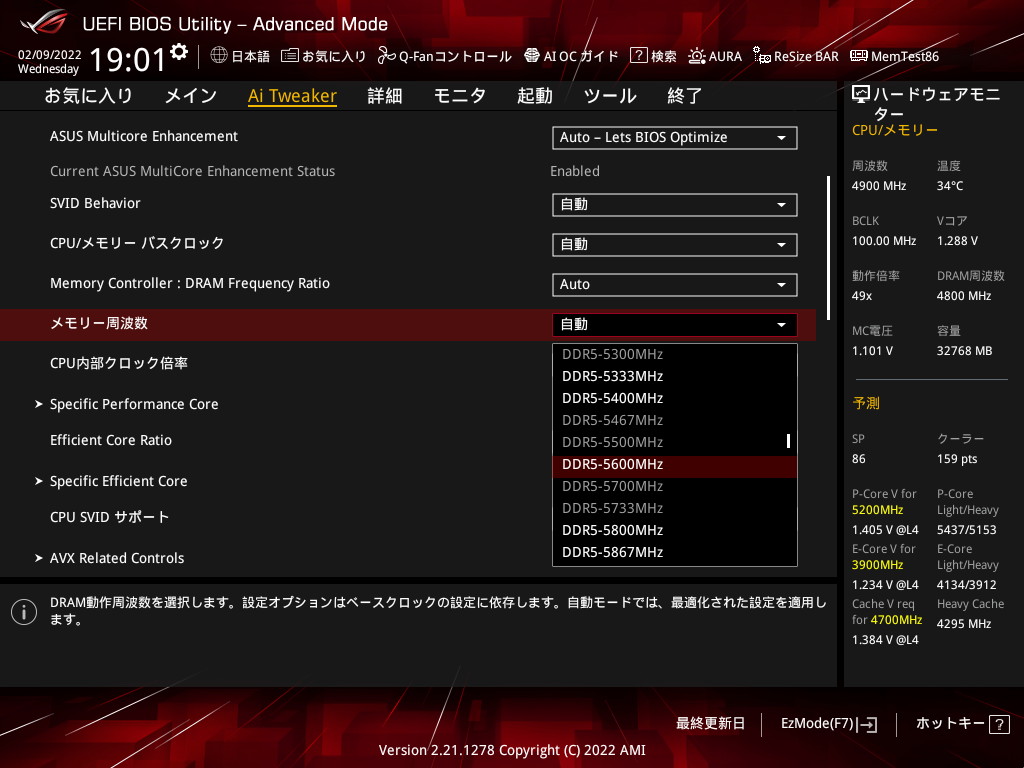Click the MemTest86 label
The image size is (1024, 768).
(x=904, y=56)
